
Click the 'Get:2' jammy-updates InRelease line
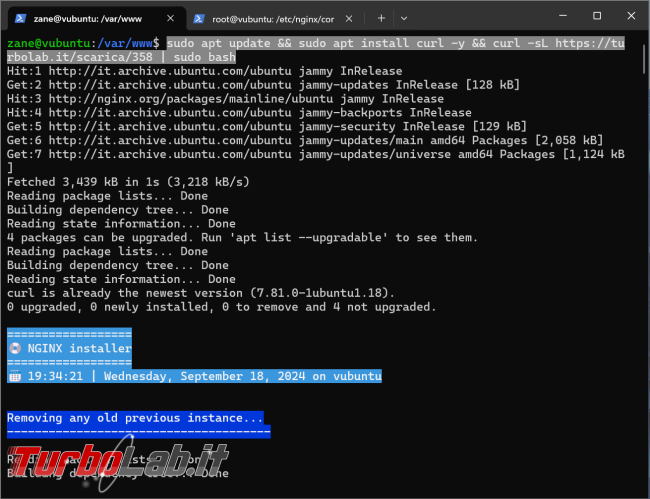(263, 85)
